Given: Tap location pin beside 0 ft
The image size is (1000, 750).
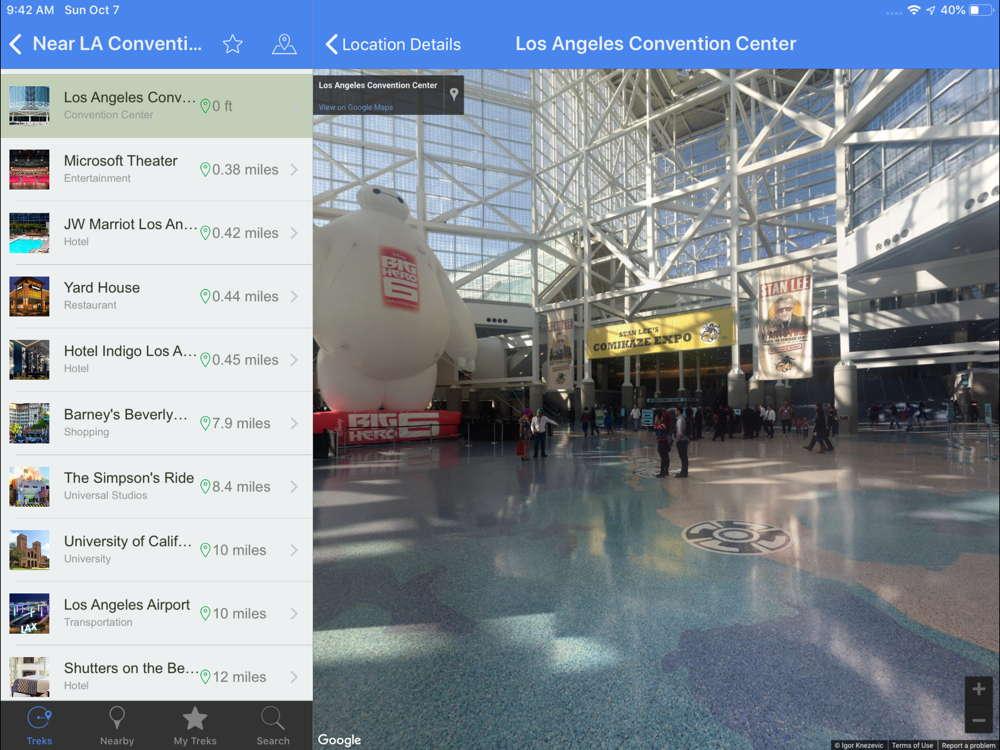Looking at the screenshot, I should click(x=205, y=106).
